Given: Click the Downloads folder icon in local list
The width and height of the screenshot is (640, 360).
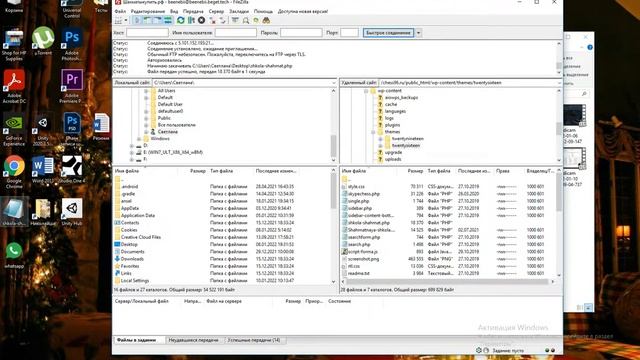Looking at the screenshot, I should pyautogui.click(x=118, y=259).
